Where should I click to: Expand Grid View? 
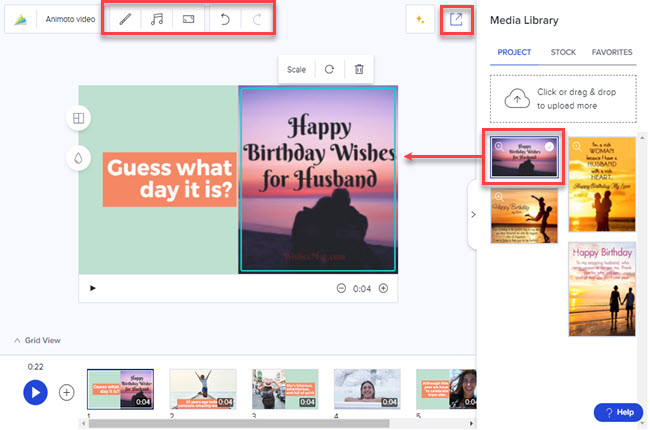(x=37, y=340)
